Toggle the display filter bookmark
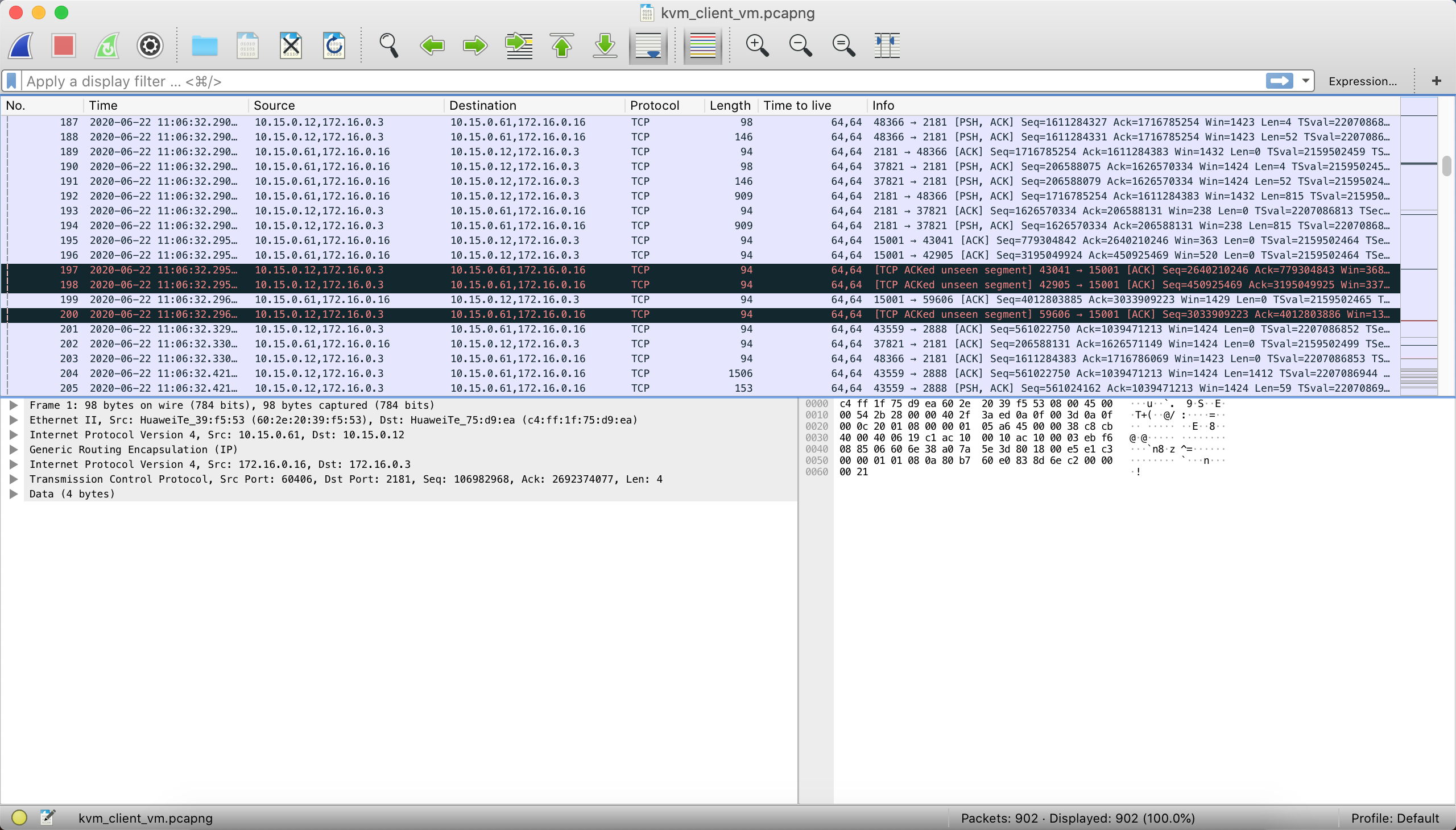Viewport: 1456px width, 830px height. (x=11, y=80)
